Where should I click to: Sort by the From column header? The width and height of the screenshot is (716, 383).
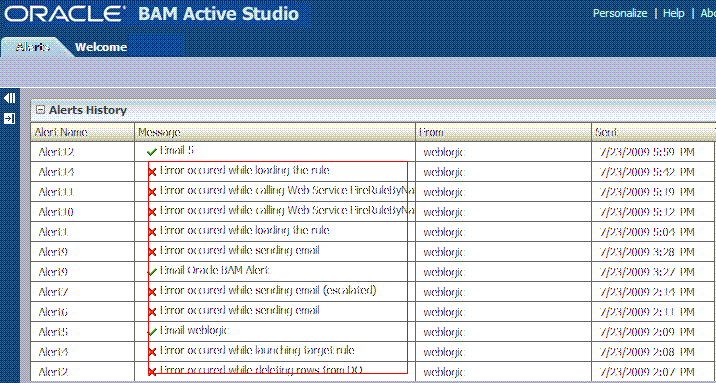click(504, 132)
